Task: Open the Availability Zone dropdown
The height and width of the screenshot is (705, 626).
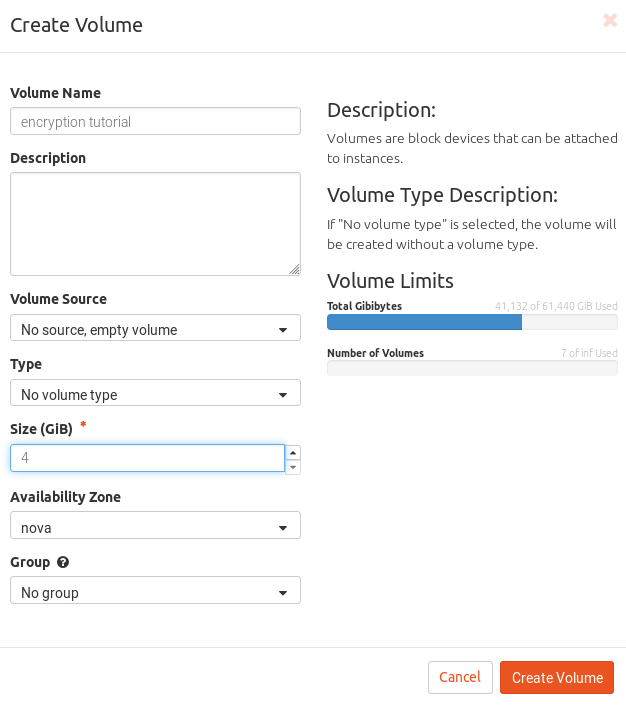Action: (x=155, y=526)
